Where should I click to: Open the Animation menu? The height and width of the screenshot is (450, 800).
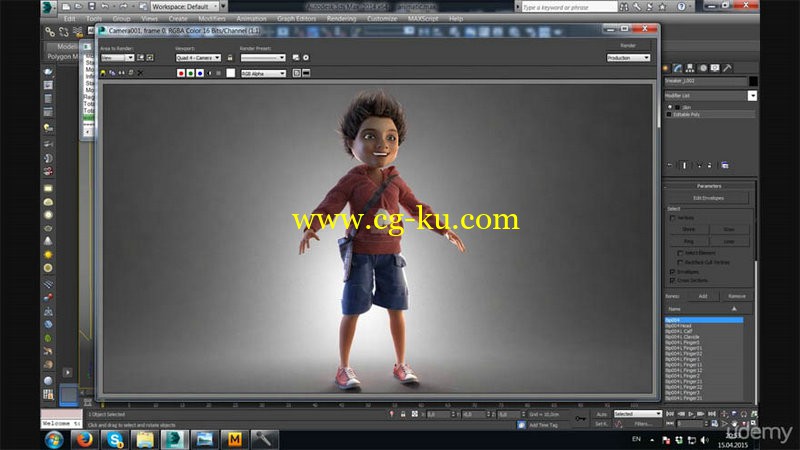click(251, 18)
